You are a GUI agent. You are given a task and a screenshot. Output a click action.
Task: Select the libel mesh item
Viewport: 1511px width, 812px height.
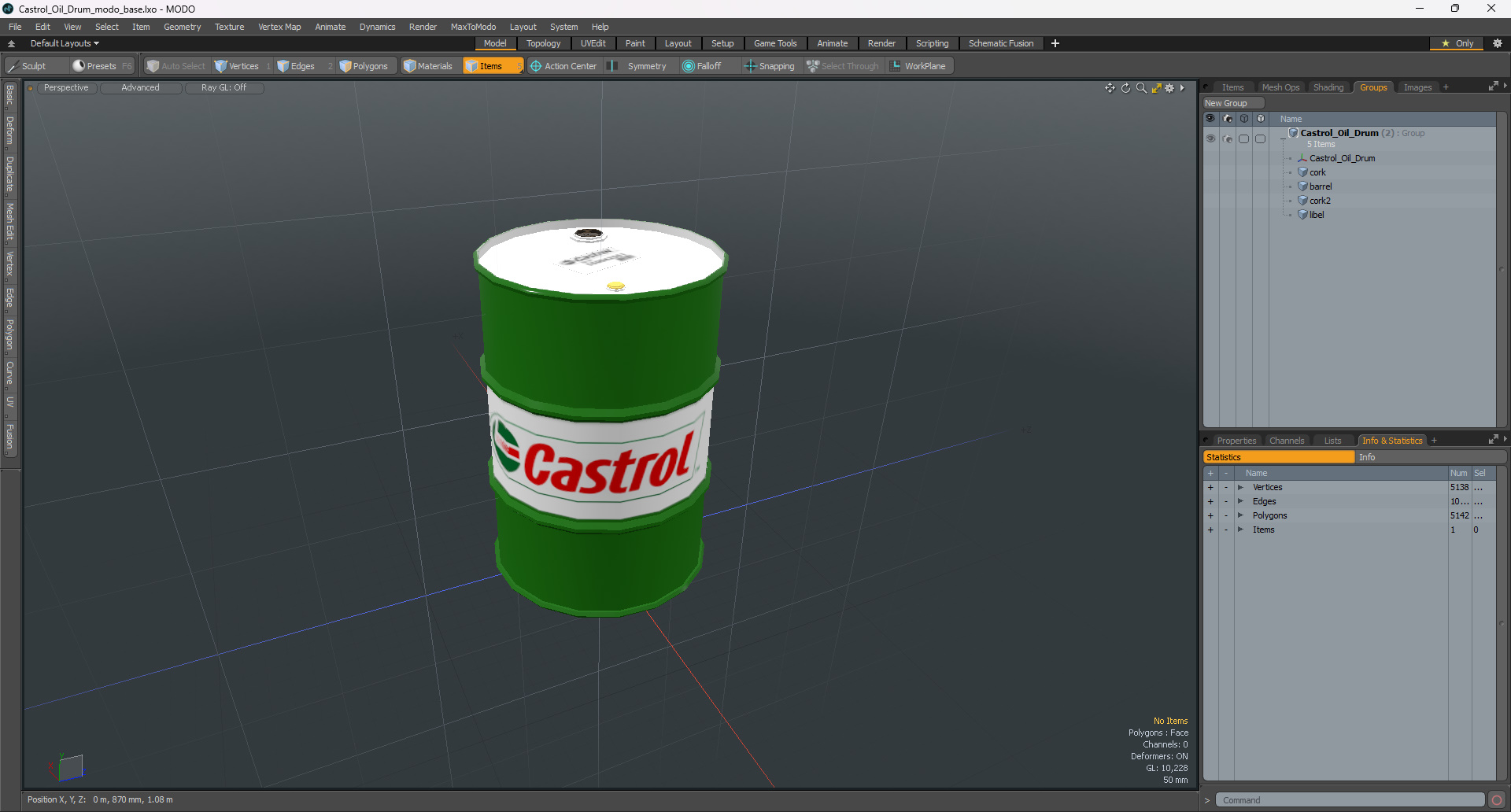(1316, 215)
